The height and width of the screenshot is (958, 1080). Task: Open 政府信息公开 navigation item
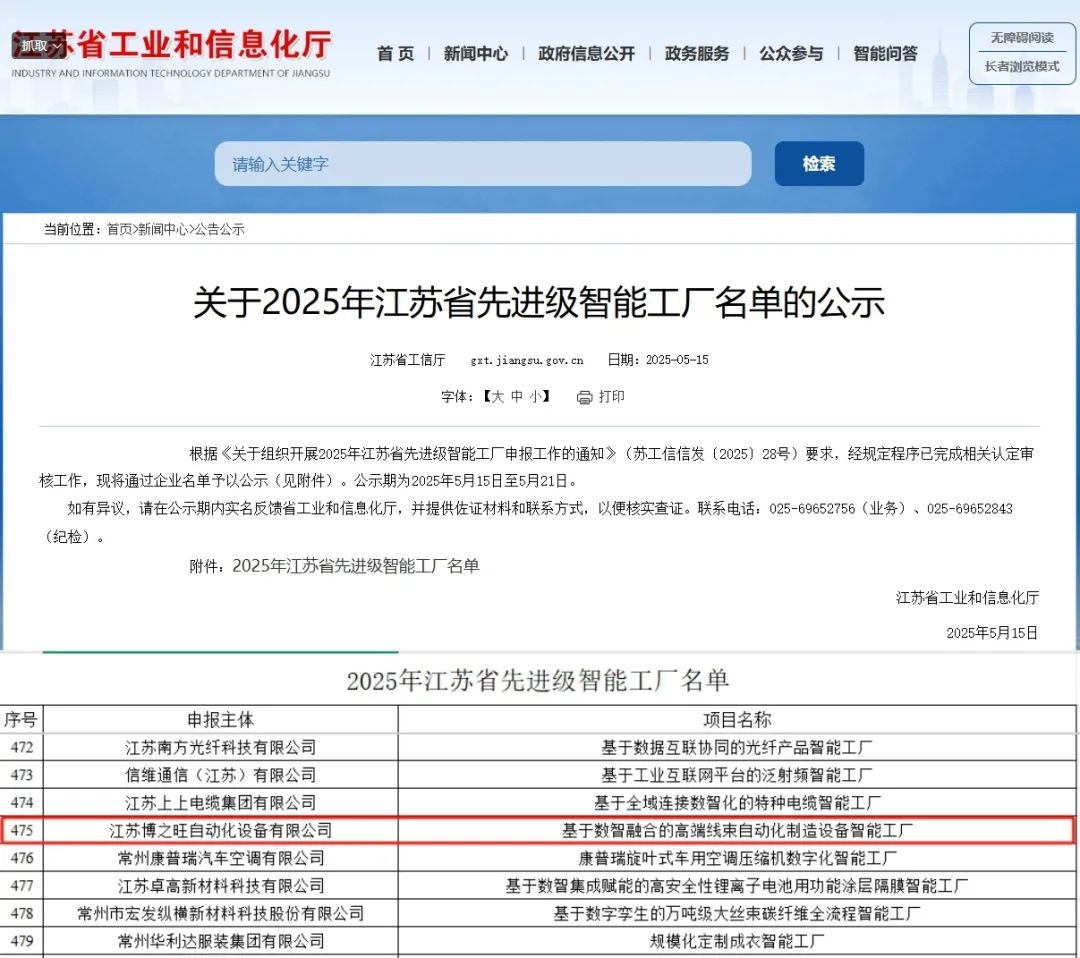pos(586,54)
